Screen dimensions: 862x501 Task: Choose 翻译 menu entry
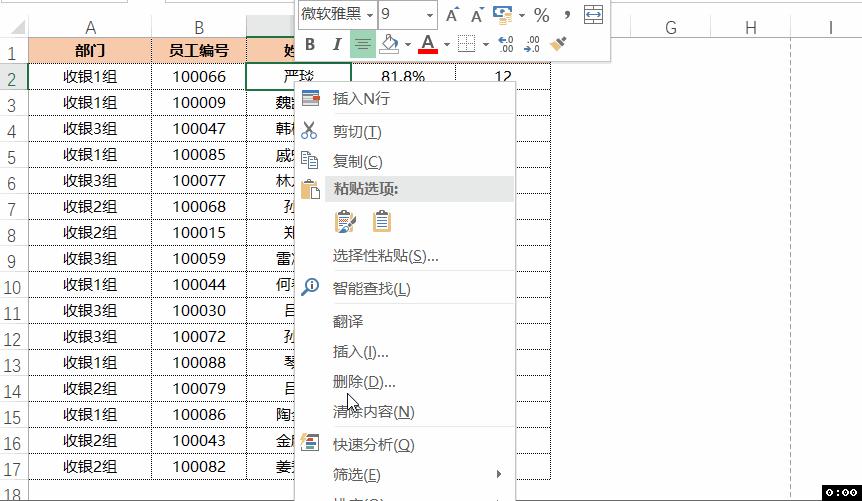(x=405, y=321)
